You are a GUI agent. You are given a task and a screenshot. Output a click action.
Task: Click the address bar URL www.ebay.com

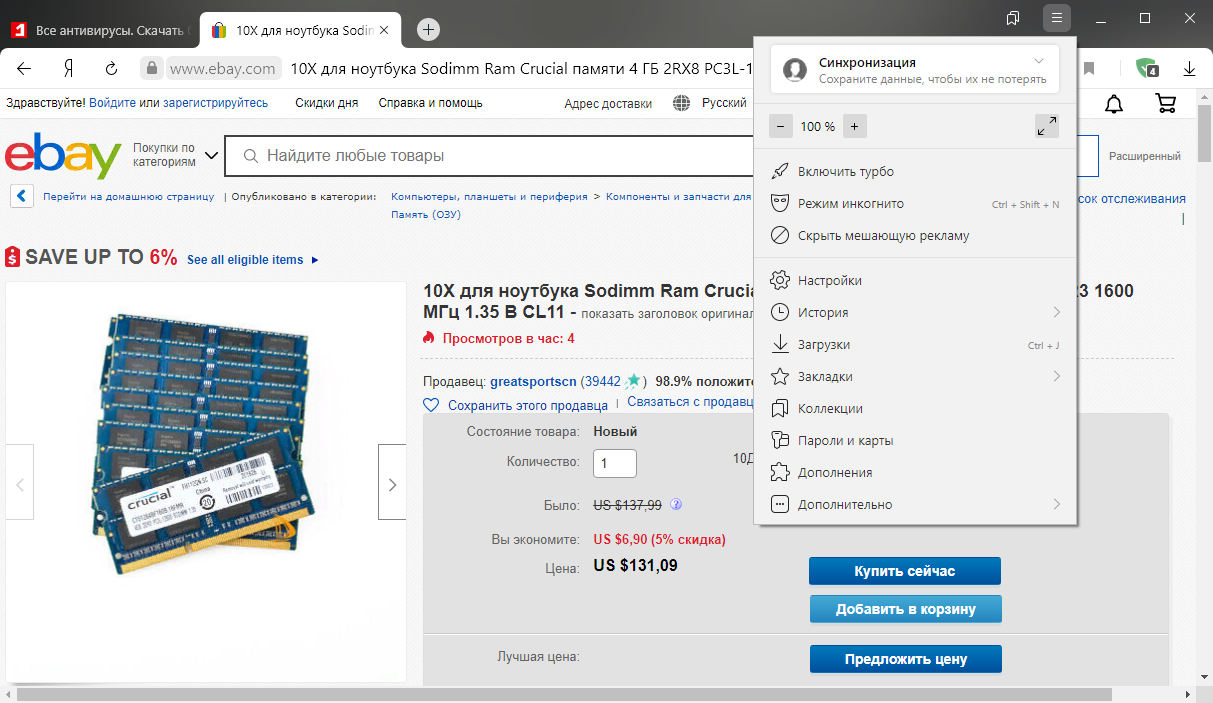click(222, 69)
